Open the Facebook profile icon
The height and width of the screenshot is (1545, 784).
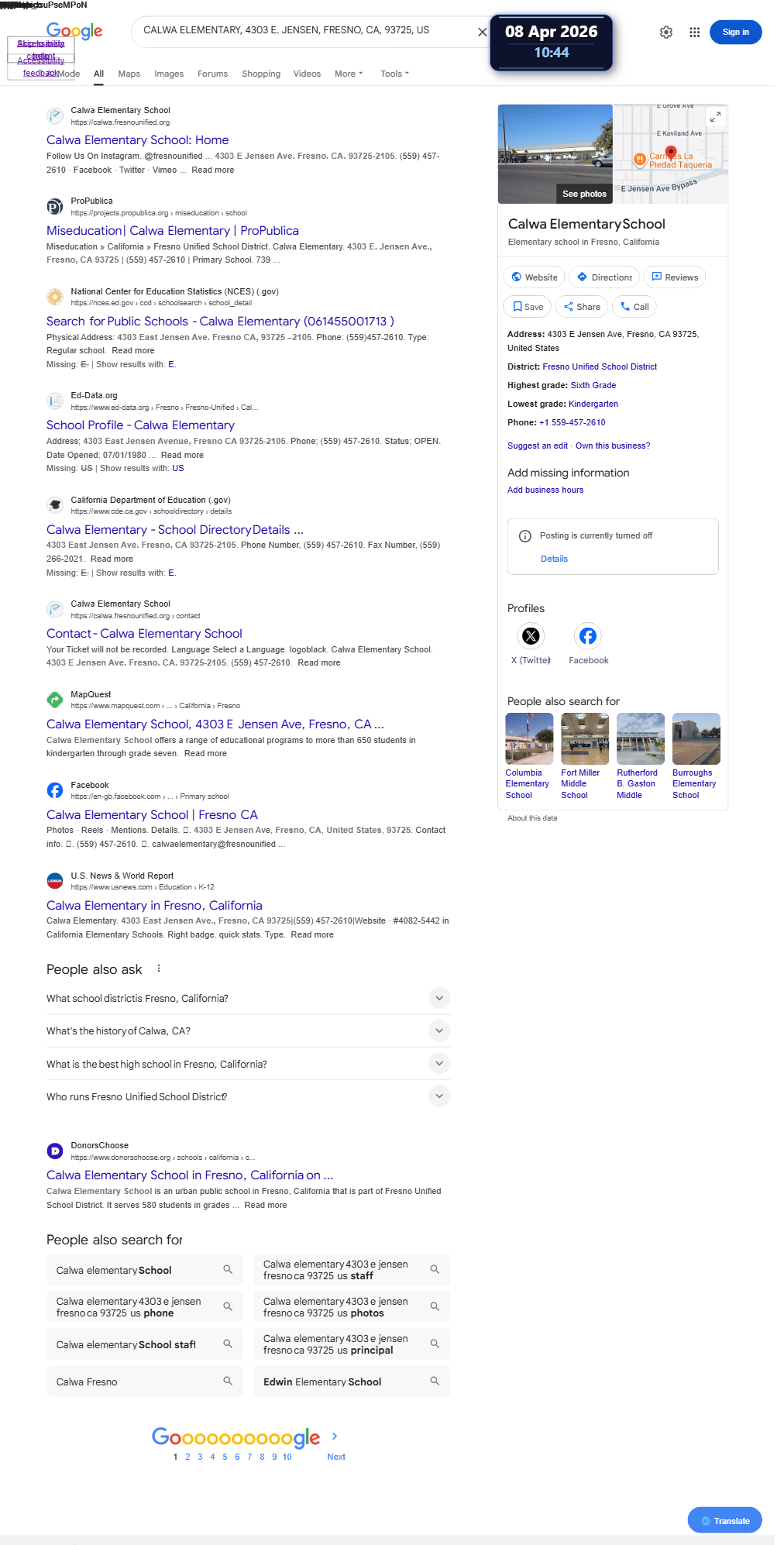click(x=588, y=636)
